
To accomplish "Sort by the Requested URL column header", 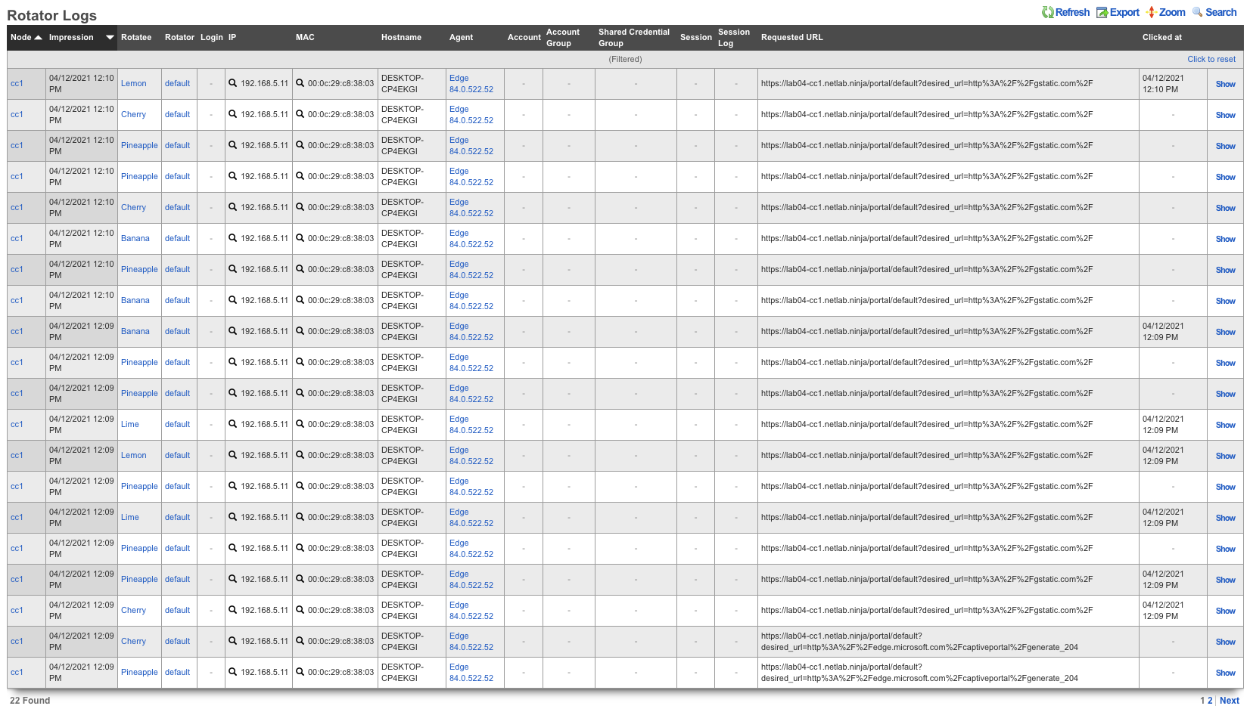I will point(792,38).
